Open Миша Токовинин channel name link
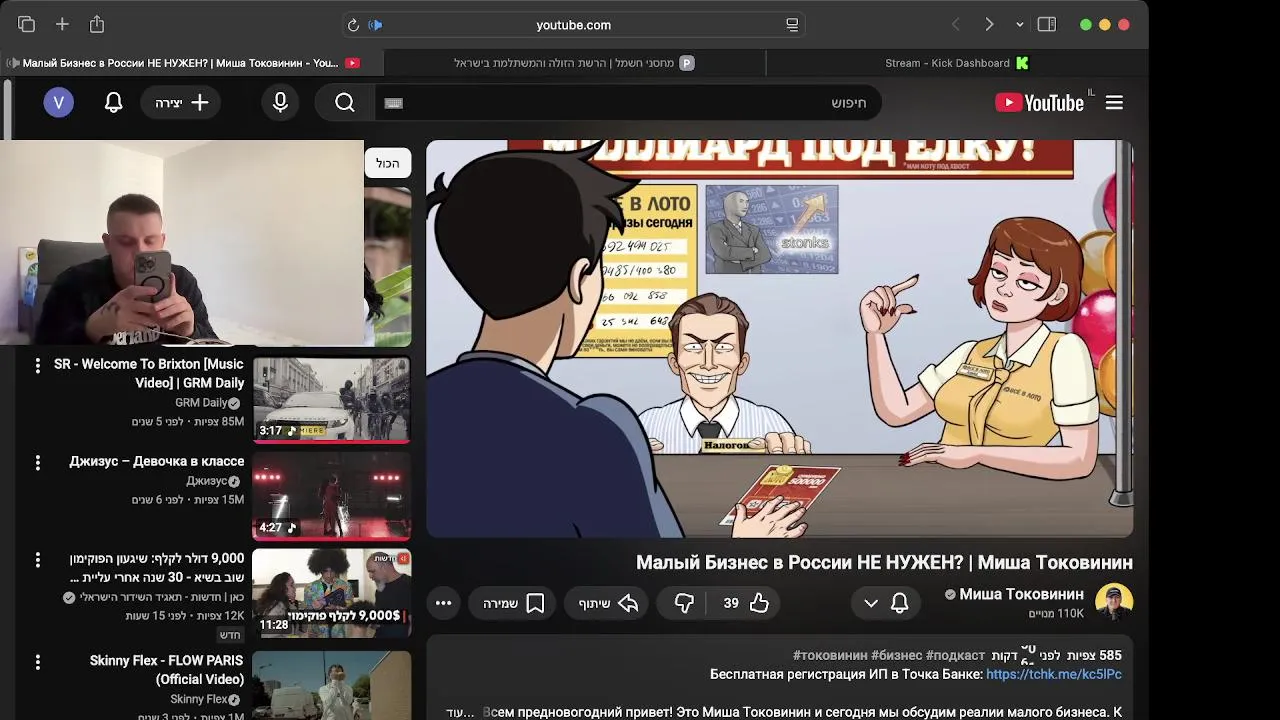 (x=1021, y=594)
